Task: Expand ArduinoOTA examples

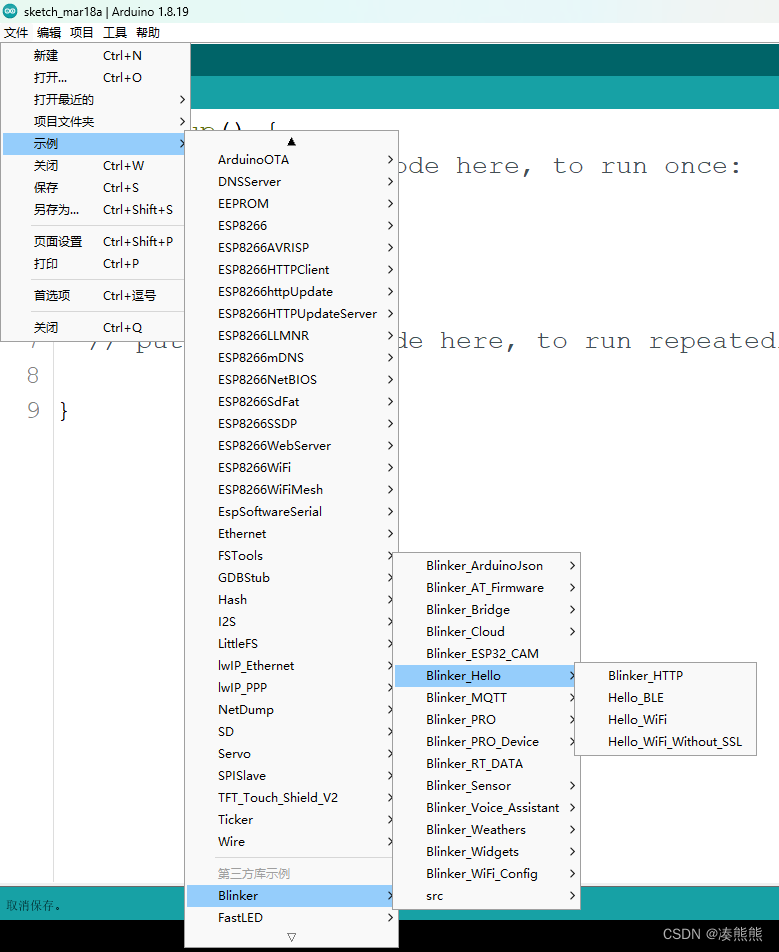Action: 292,160
